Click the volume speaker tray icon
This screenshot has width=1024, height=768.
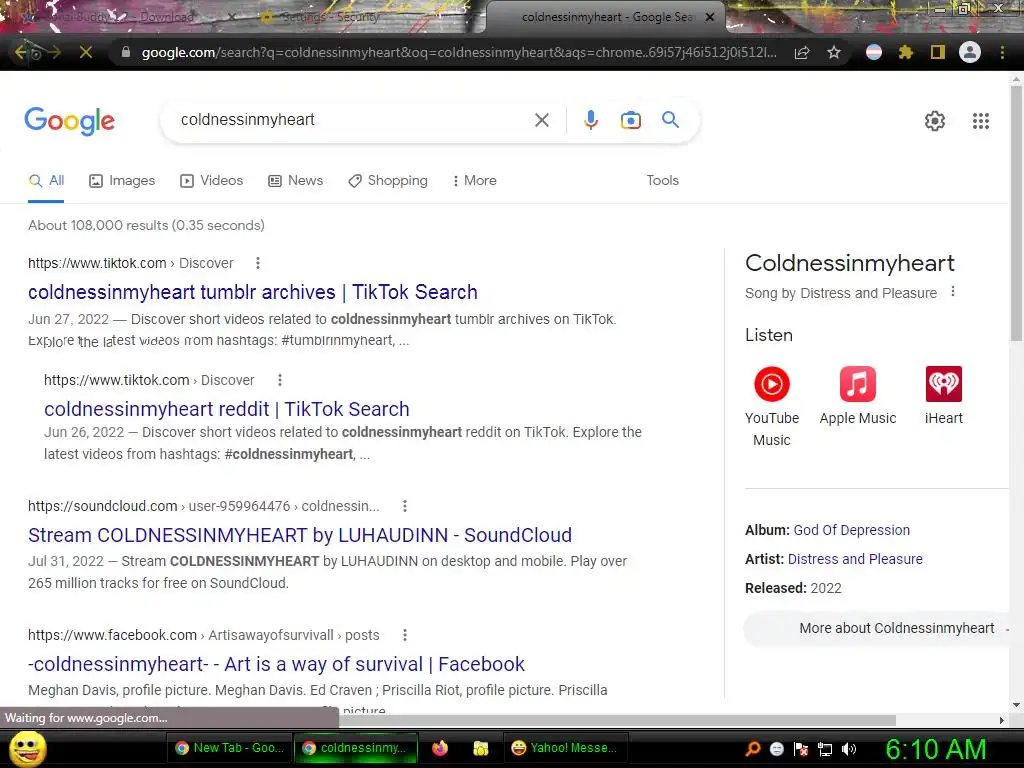(x=849, y=749)
